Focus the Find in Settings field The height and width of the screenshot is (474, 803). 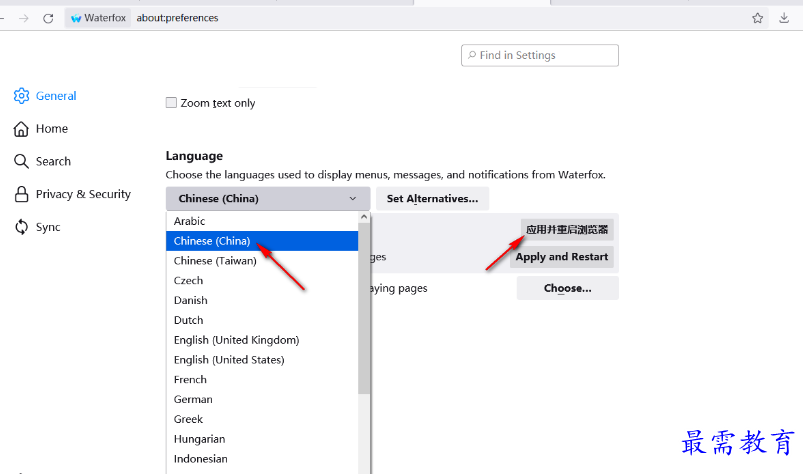540,55
